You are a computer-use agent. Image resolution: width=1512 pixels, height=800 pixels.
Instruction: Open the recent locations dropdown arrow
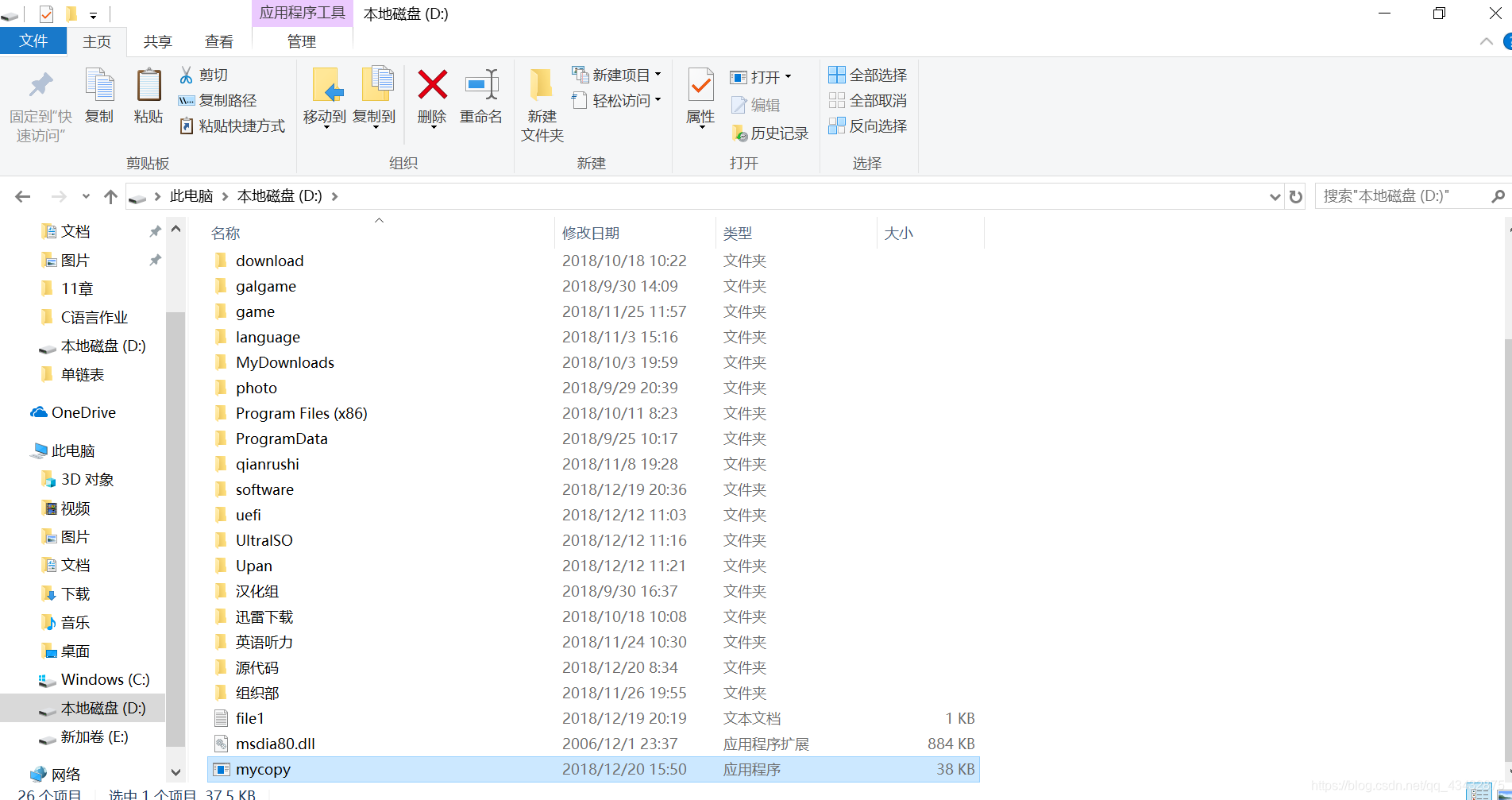tap(86, 196)
